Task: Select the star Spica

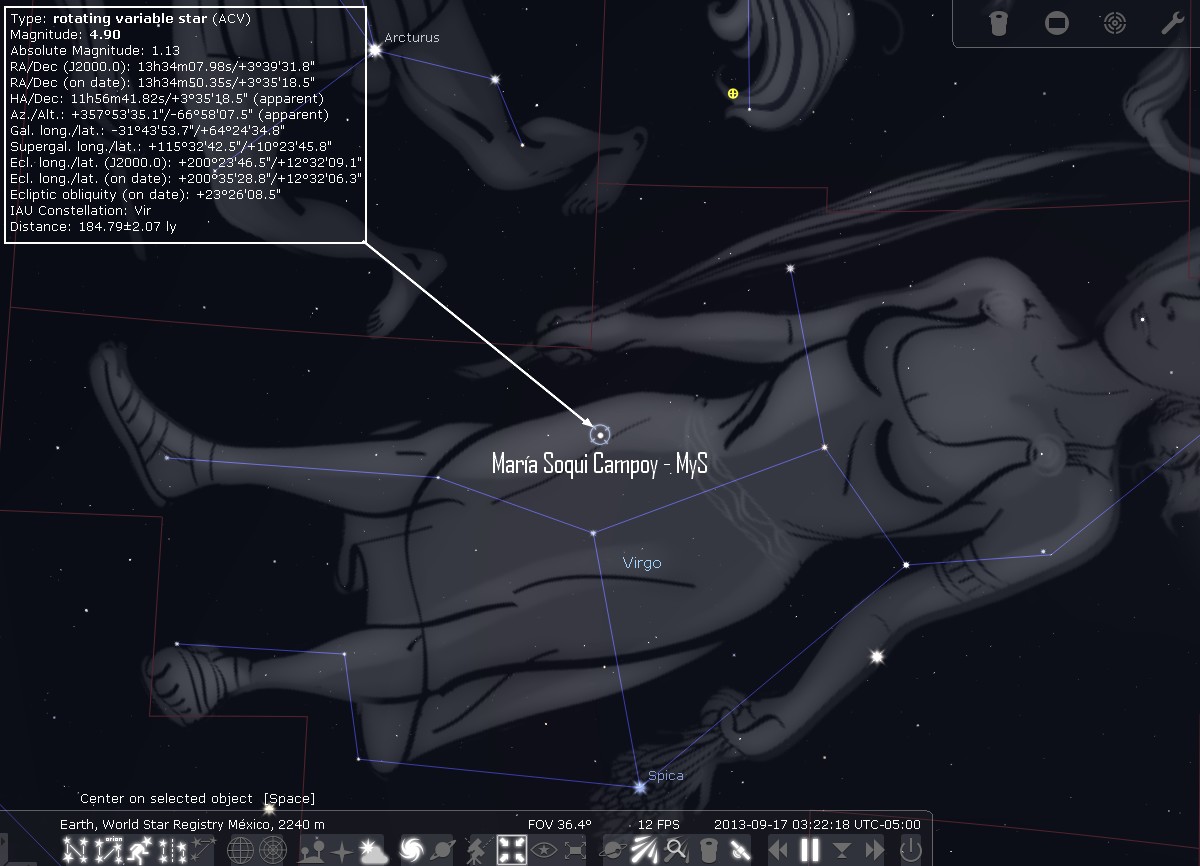Action: [x=640, y=787]
